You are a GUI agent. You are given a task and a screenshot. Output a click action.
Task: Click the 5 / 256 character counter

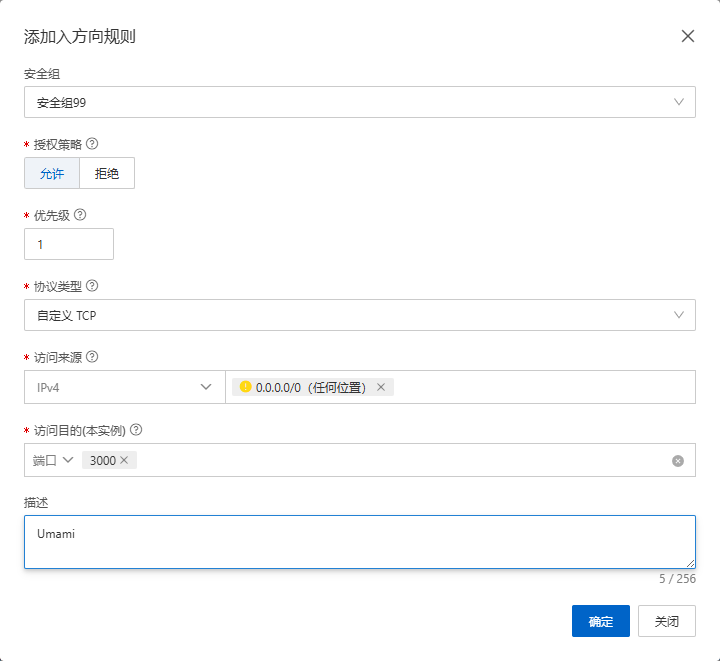[677, 578]
